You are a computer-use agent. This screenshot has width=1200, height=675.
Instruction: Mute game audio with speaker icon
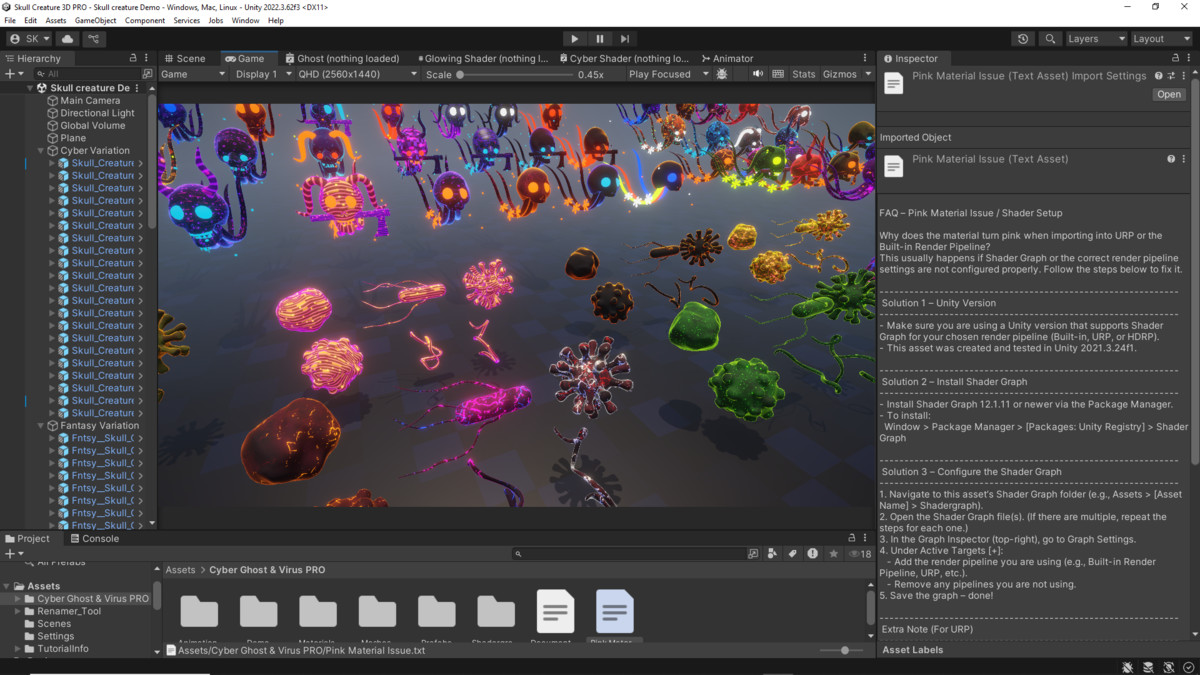pos(758,74)
